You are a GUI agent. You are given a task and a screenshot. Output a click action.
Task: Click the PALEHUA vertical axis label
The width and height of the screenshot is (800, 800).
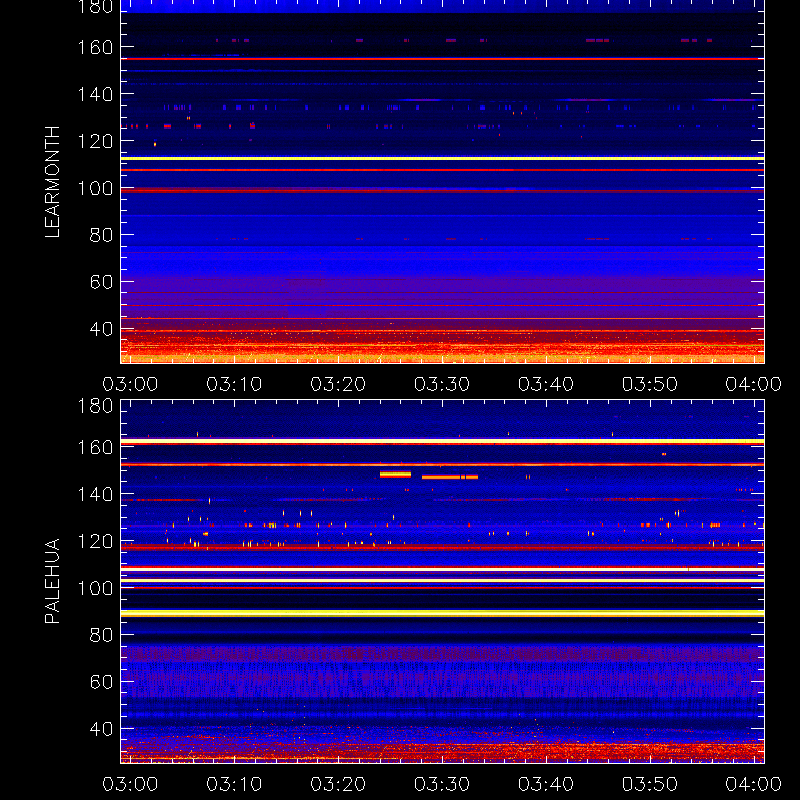53,581
